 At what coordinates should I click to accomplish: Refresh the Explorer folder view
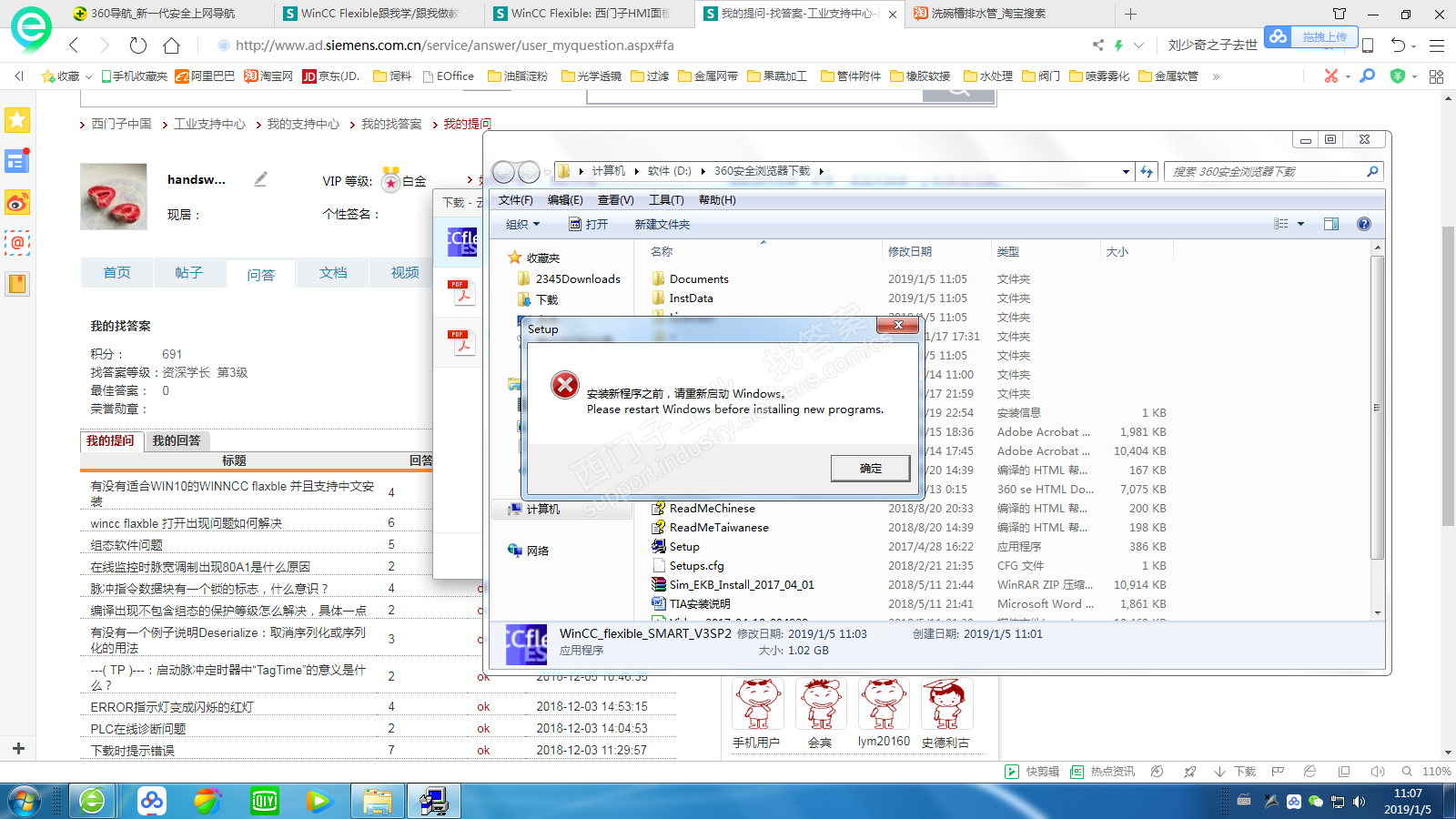point(1147,171)
